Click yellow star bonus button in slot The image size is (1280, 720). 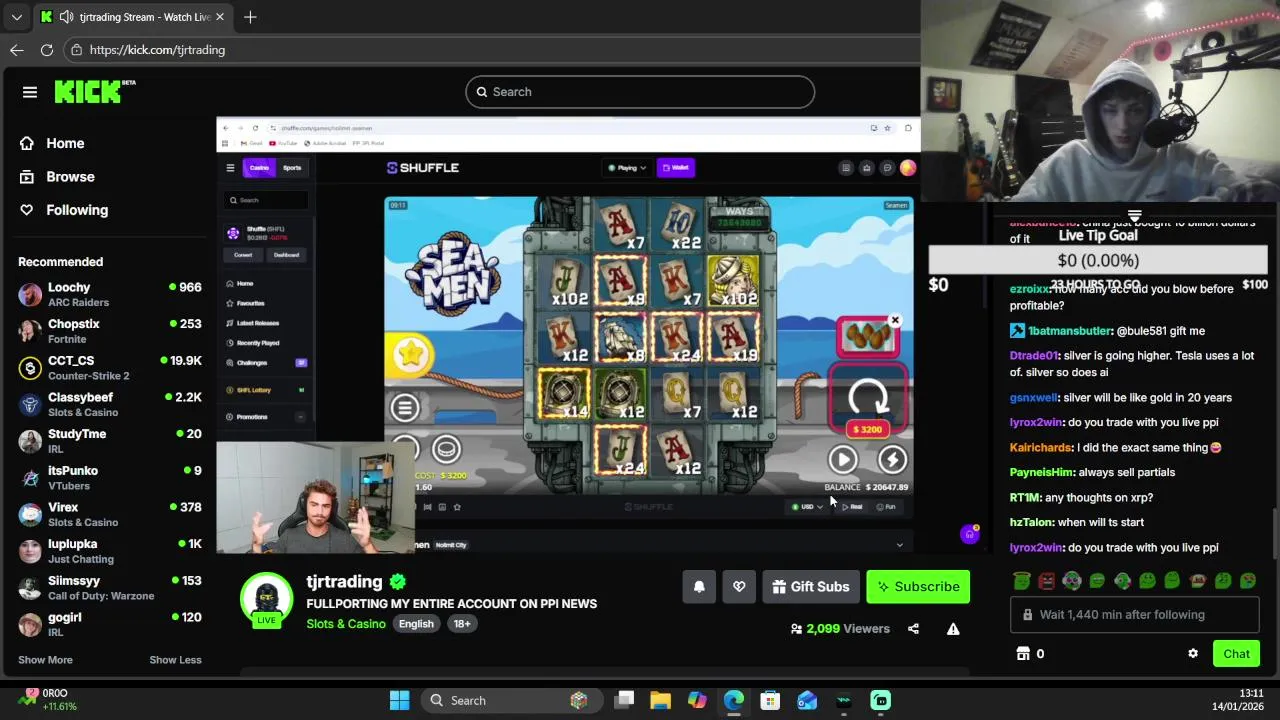[x=410, y=354]
